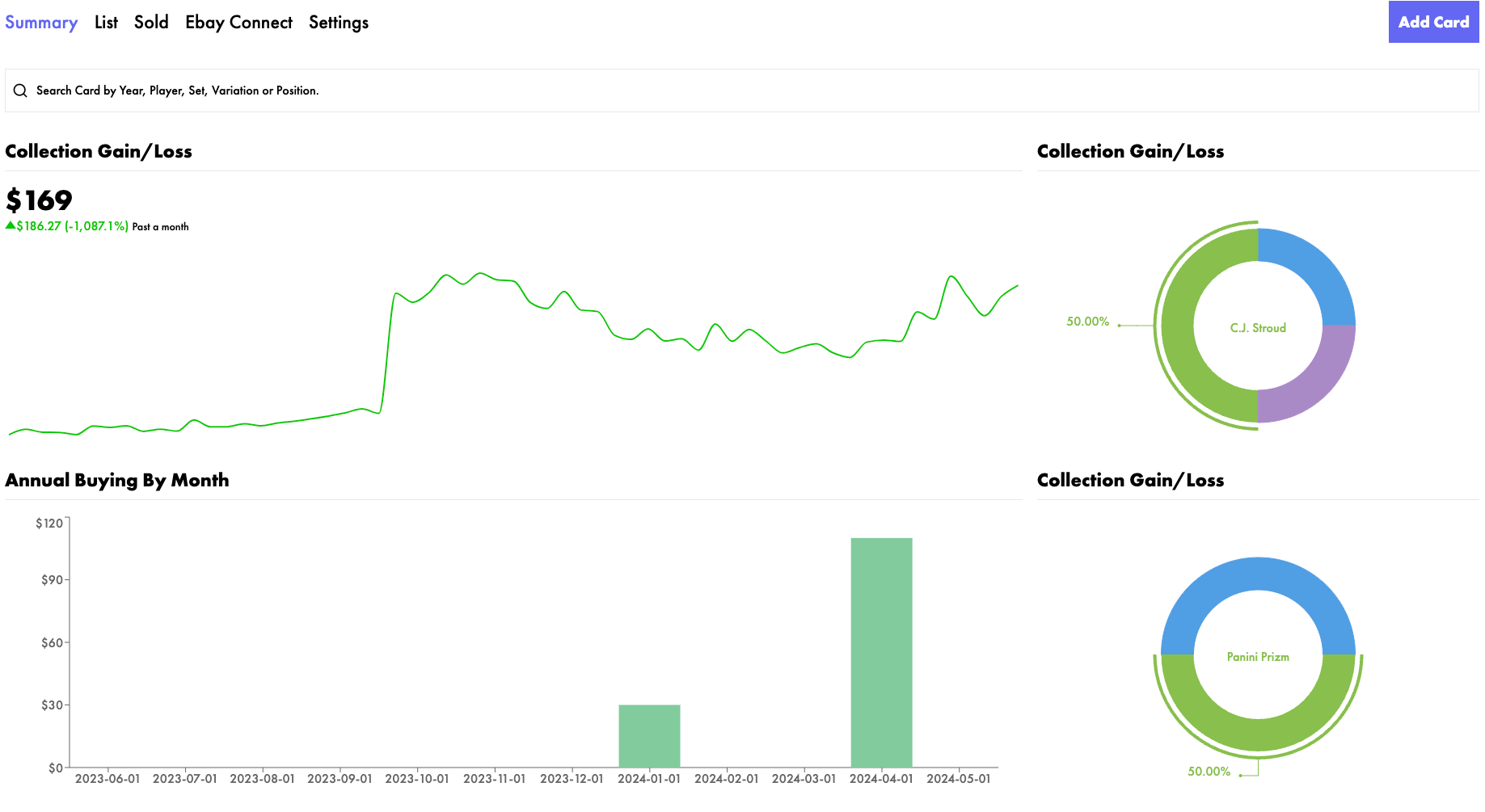Click the C.J. Stroud center label
This screenshot has width=1485, height=812.
(1257, 328)
